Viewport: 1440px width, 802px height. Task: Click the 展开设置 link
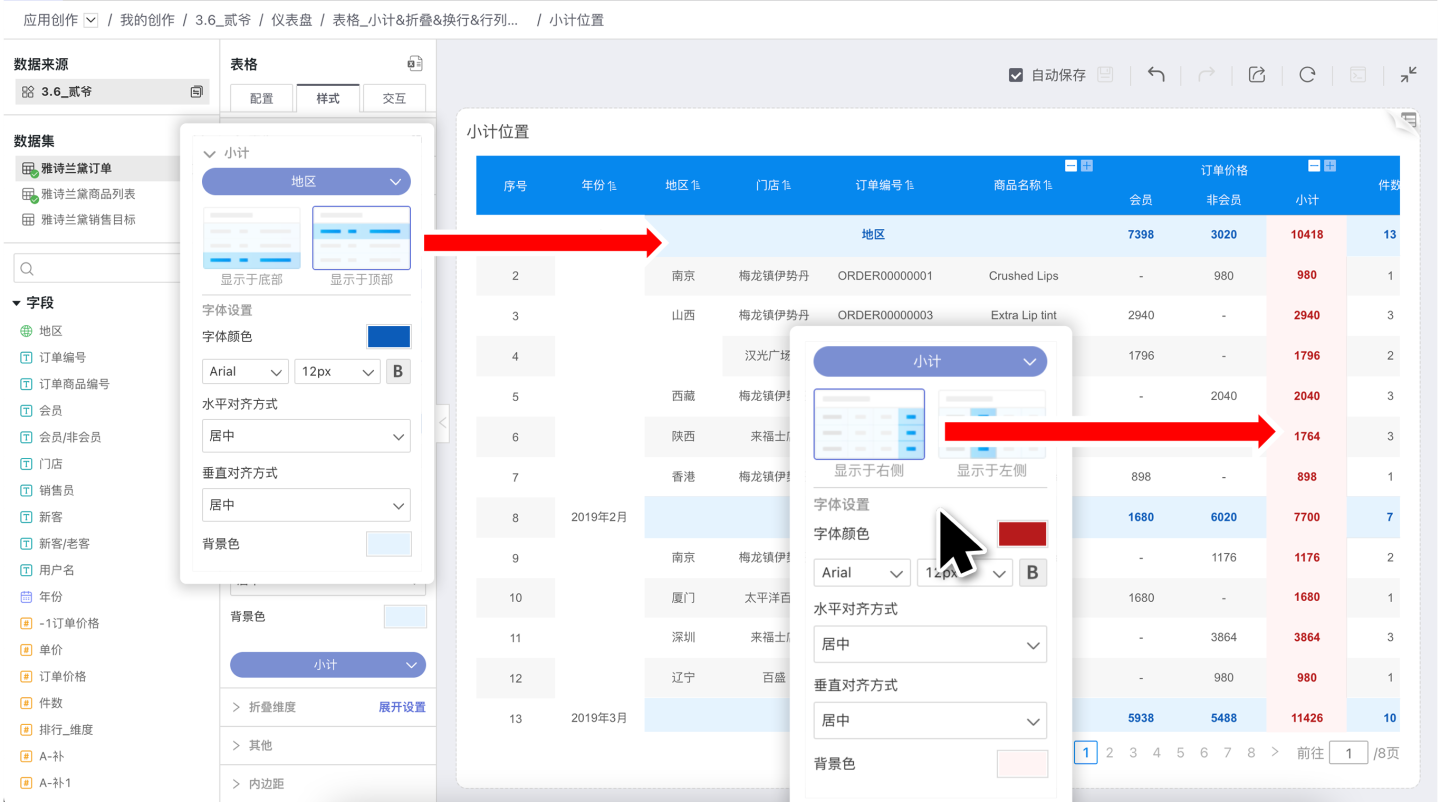pos(401,707)
